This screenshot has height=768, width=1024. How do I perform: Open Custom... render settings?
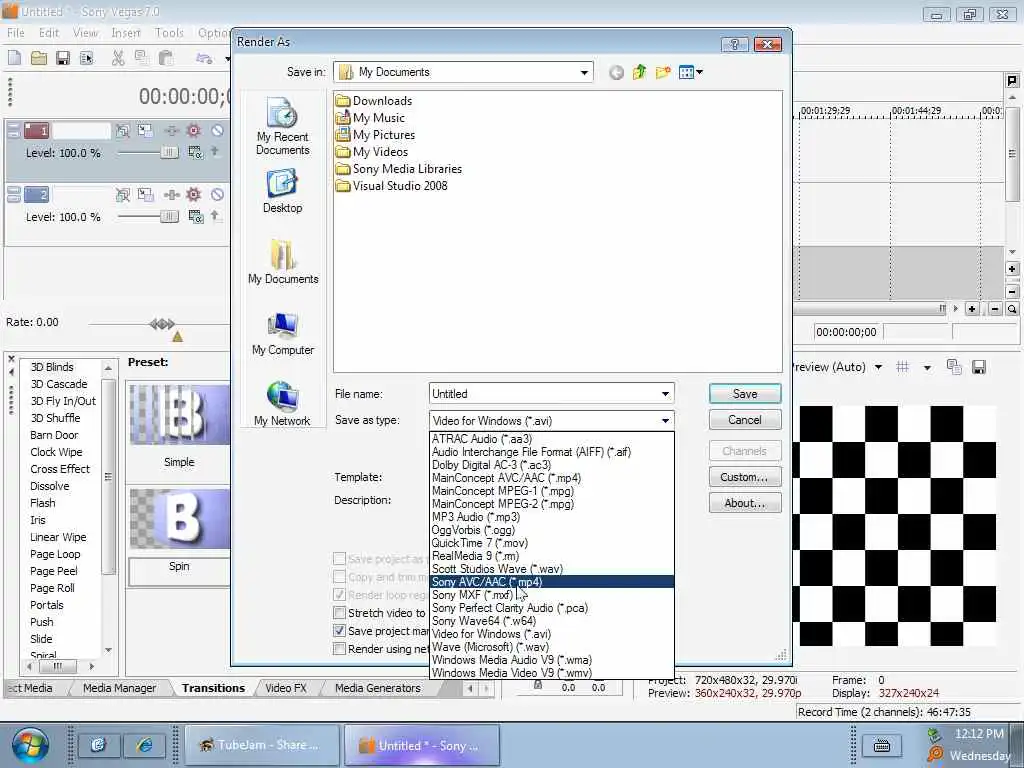click(x=744, y=477)
